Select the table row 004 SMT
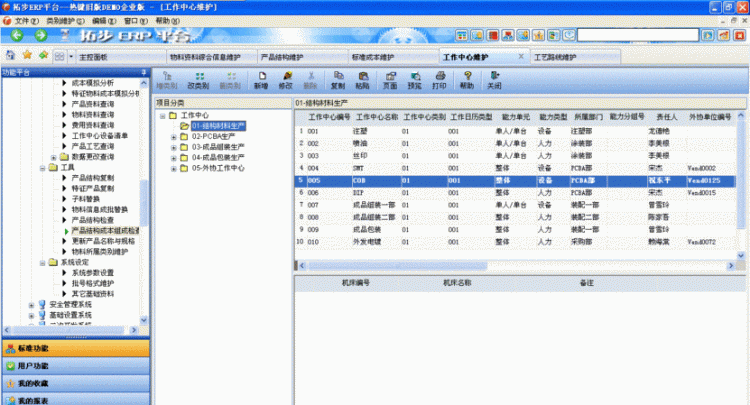This screenshot has height=405, width=750. [515, 168]
